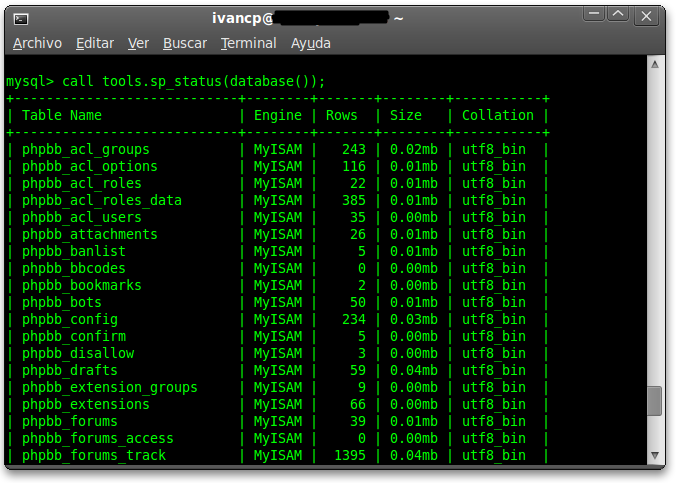
Task: Close the terminal window
Action: (x=646, y=16)
